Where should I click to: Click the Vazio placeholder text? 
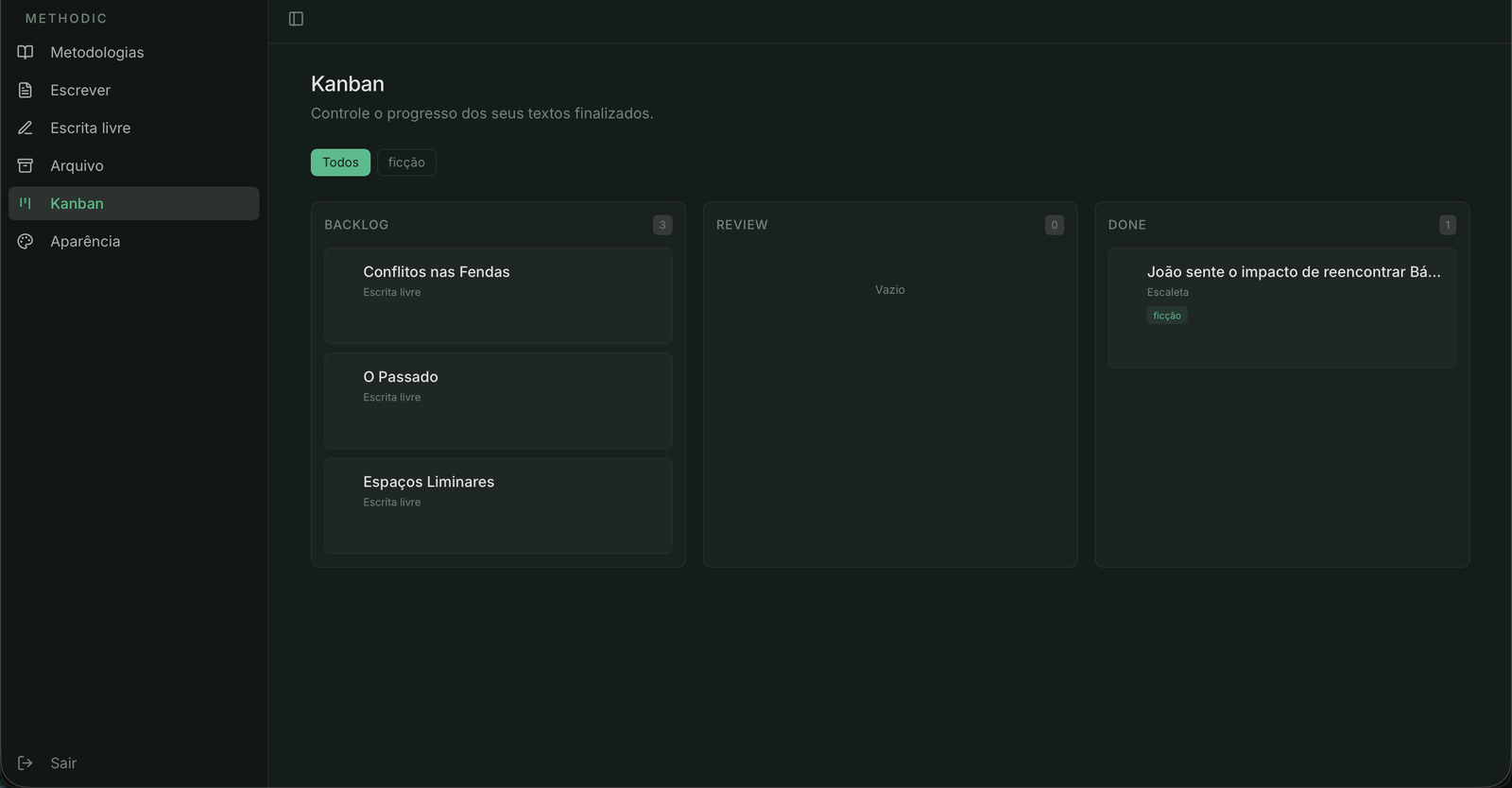click(889, 290)
